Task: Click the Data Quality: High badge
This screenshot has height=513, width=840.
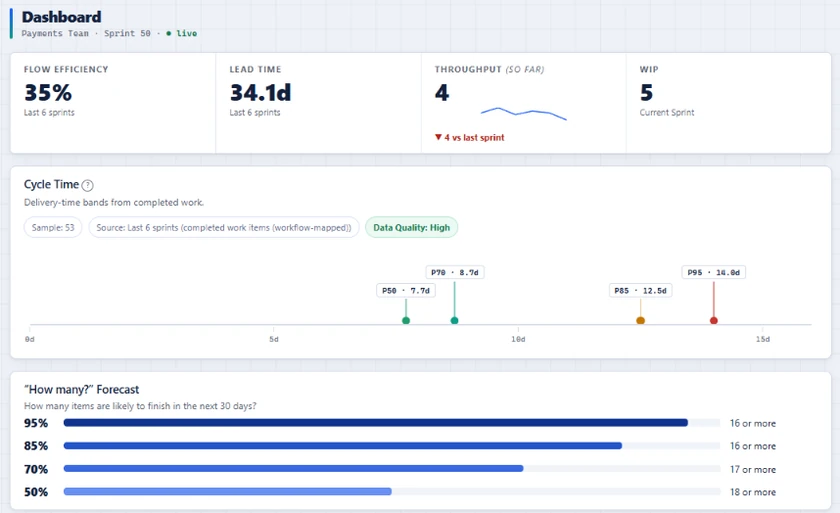Action: (411, 227)
